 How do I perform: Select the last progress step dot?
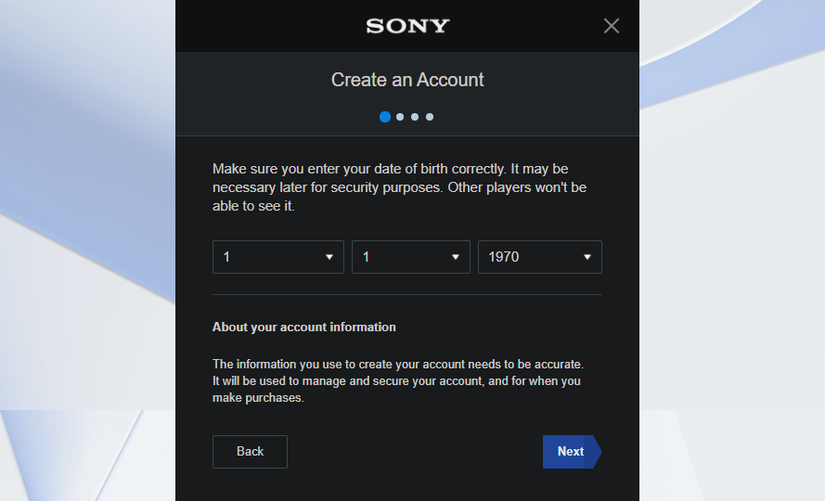430,117
